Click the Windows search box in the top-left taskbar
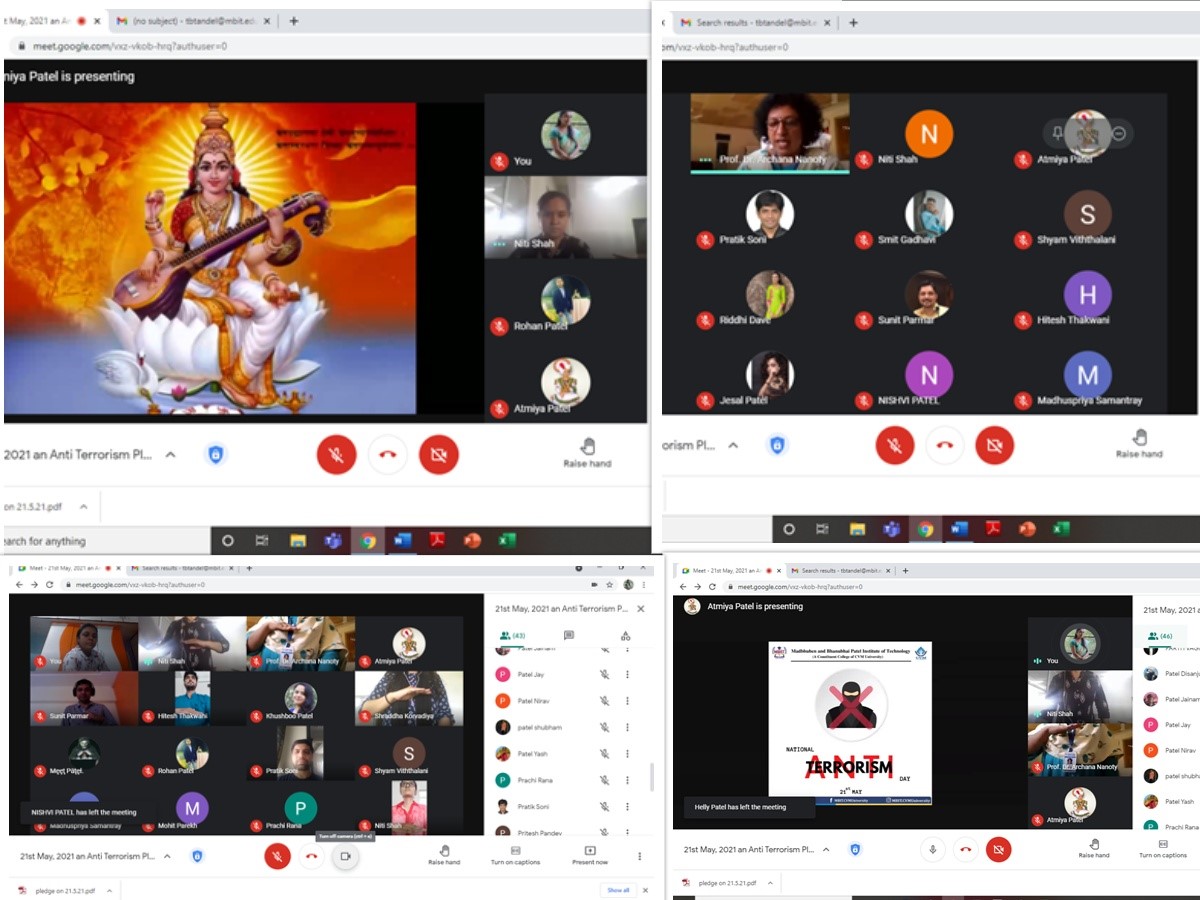 tap(105, 541)
